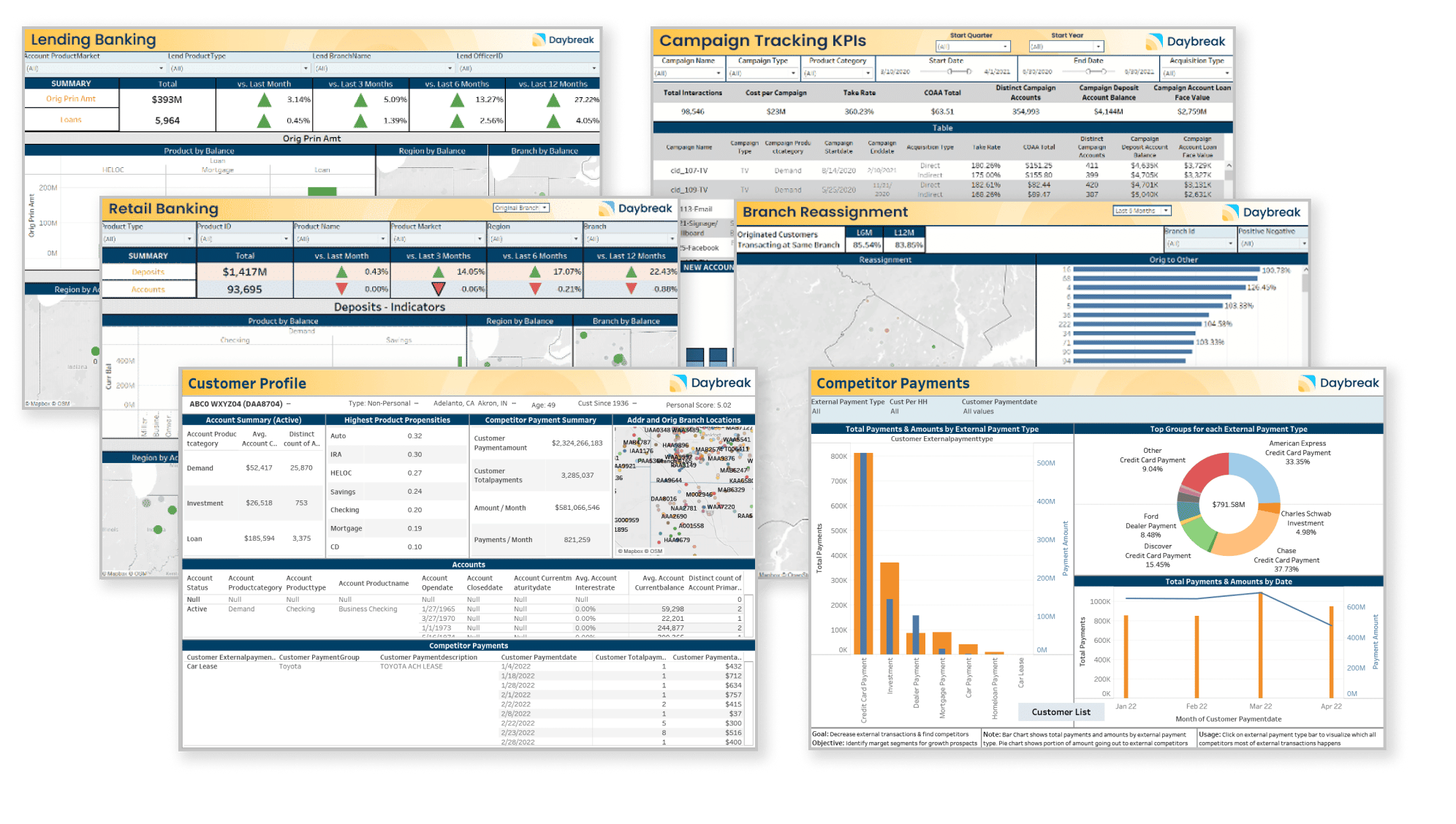Screen dimensions: 1456x824
Task: Click the green up arrow beside 1.39% in Lending
Action: [x=360, y=121]
